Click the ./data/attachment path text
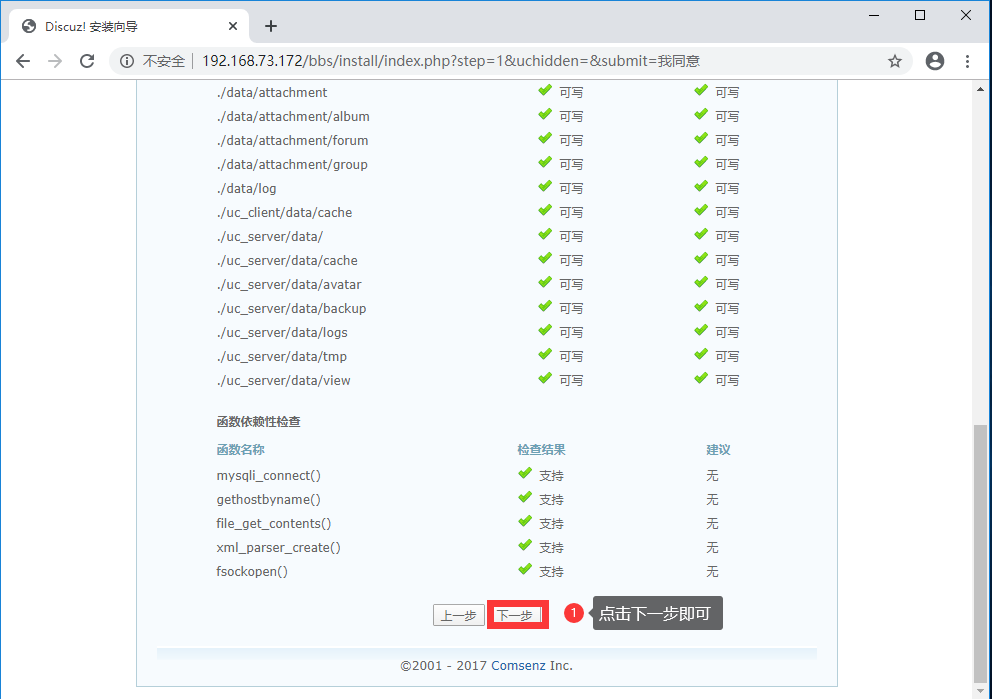This screenshot has height=699, width=992. pos(272,92)
